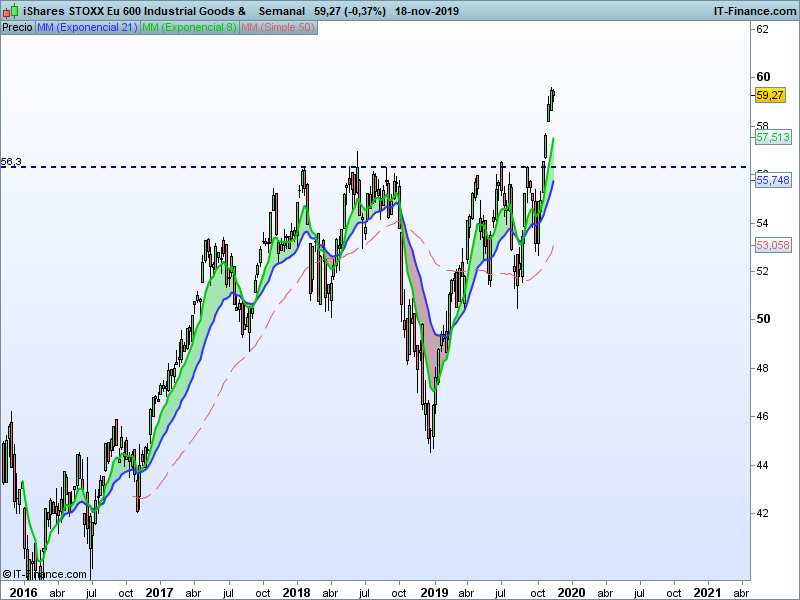Select the MM (Exponencial 21) indicator label

point(87,28)
